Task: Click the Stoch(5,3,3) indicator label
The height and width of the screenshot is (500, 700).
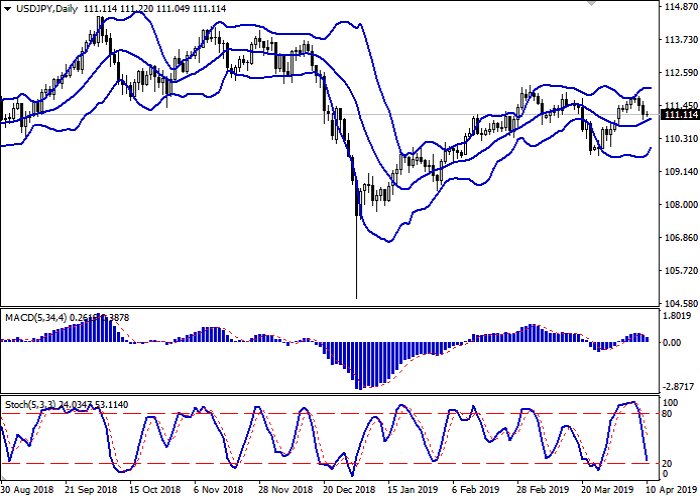Action: [x=26, y=404]
